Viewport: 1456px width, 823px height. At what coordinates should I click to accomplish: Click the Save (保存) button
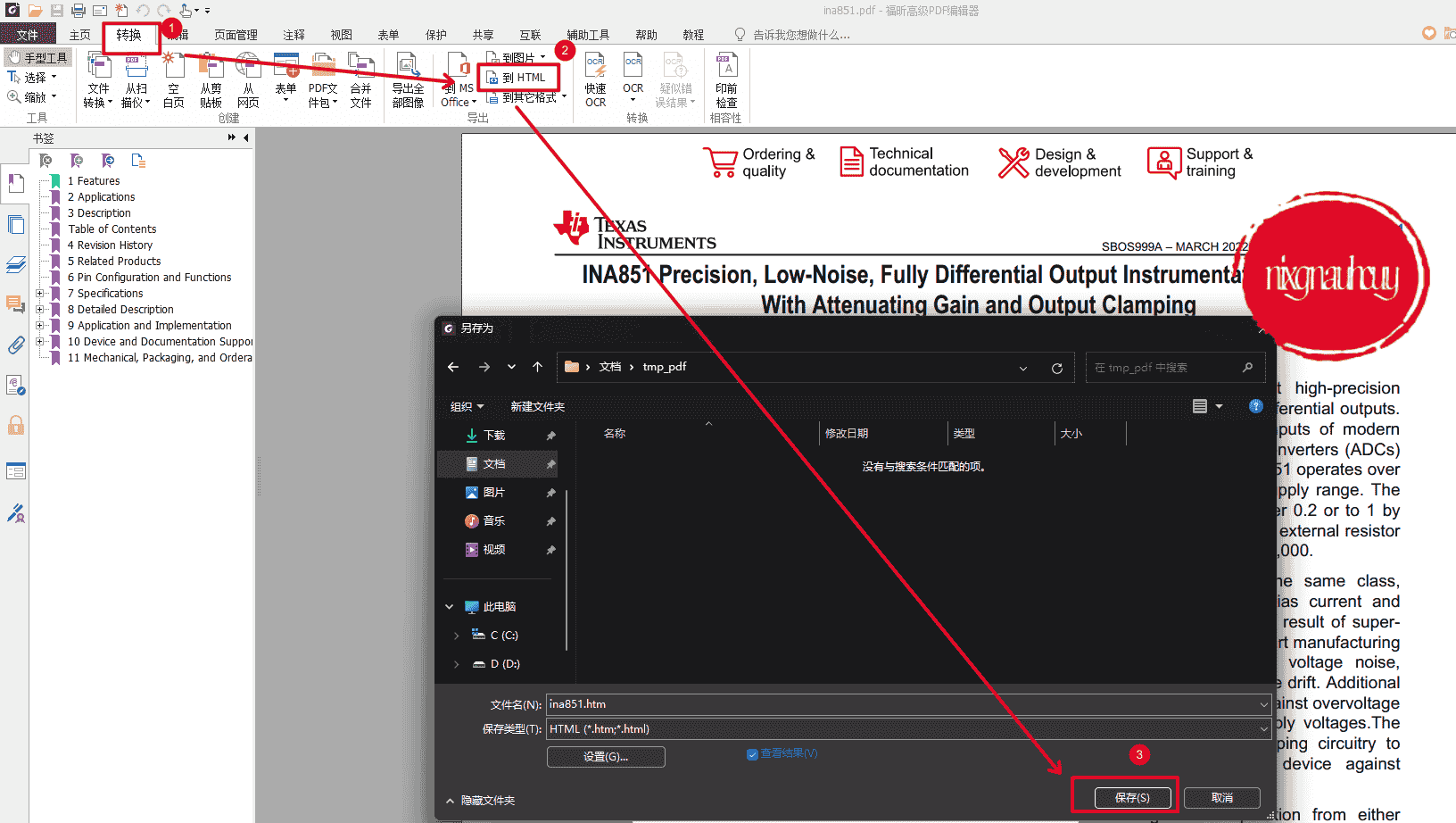pyautogui.click(x=1132, y=798)
